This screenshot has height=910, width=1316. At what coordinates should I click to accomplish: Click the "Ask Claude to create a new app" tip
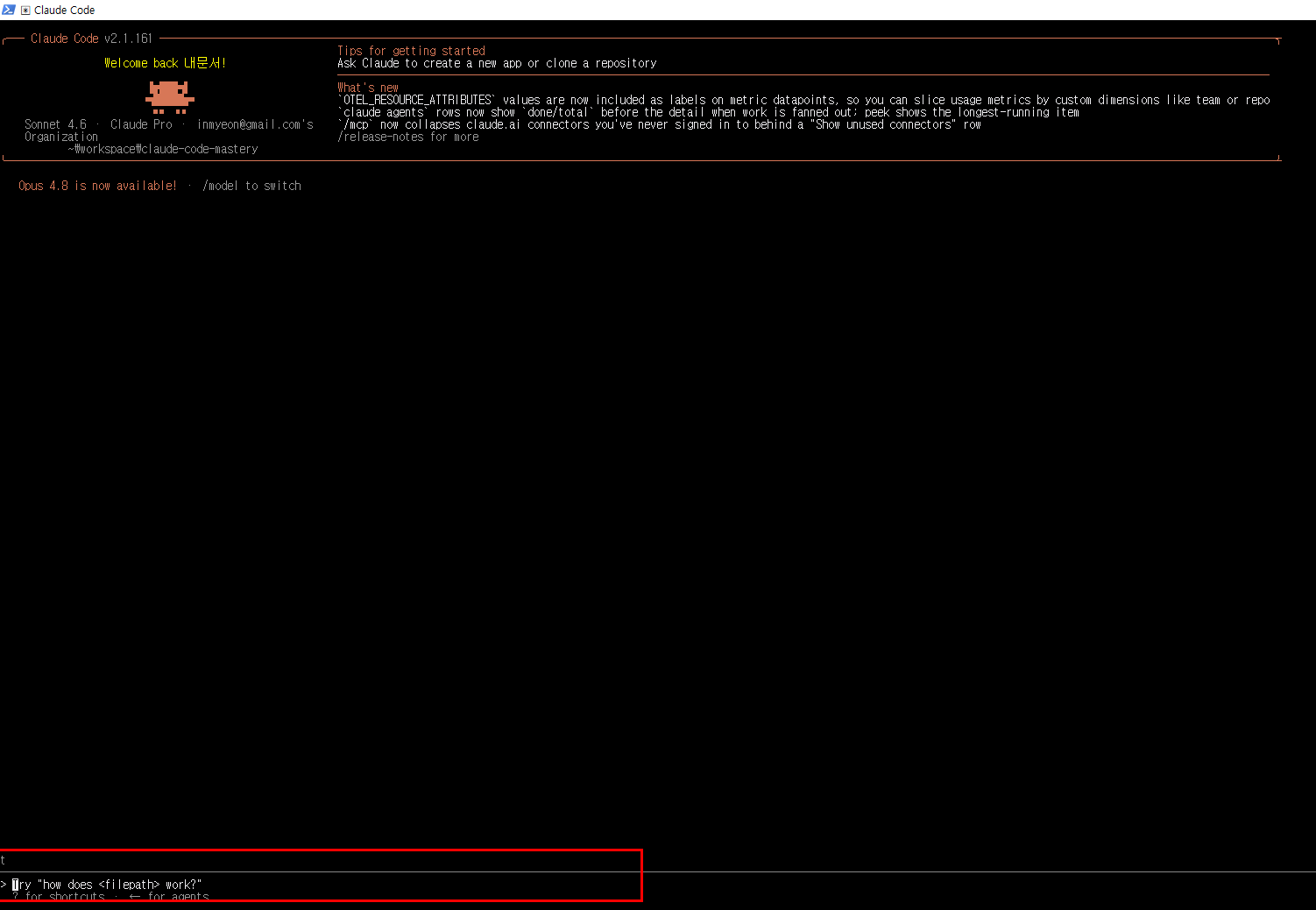497,63
